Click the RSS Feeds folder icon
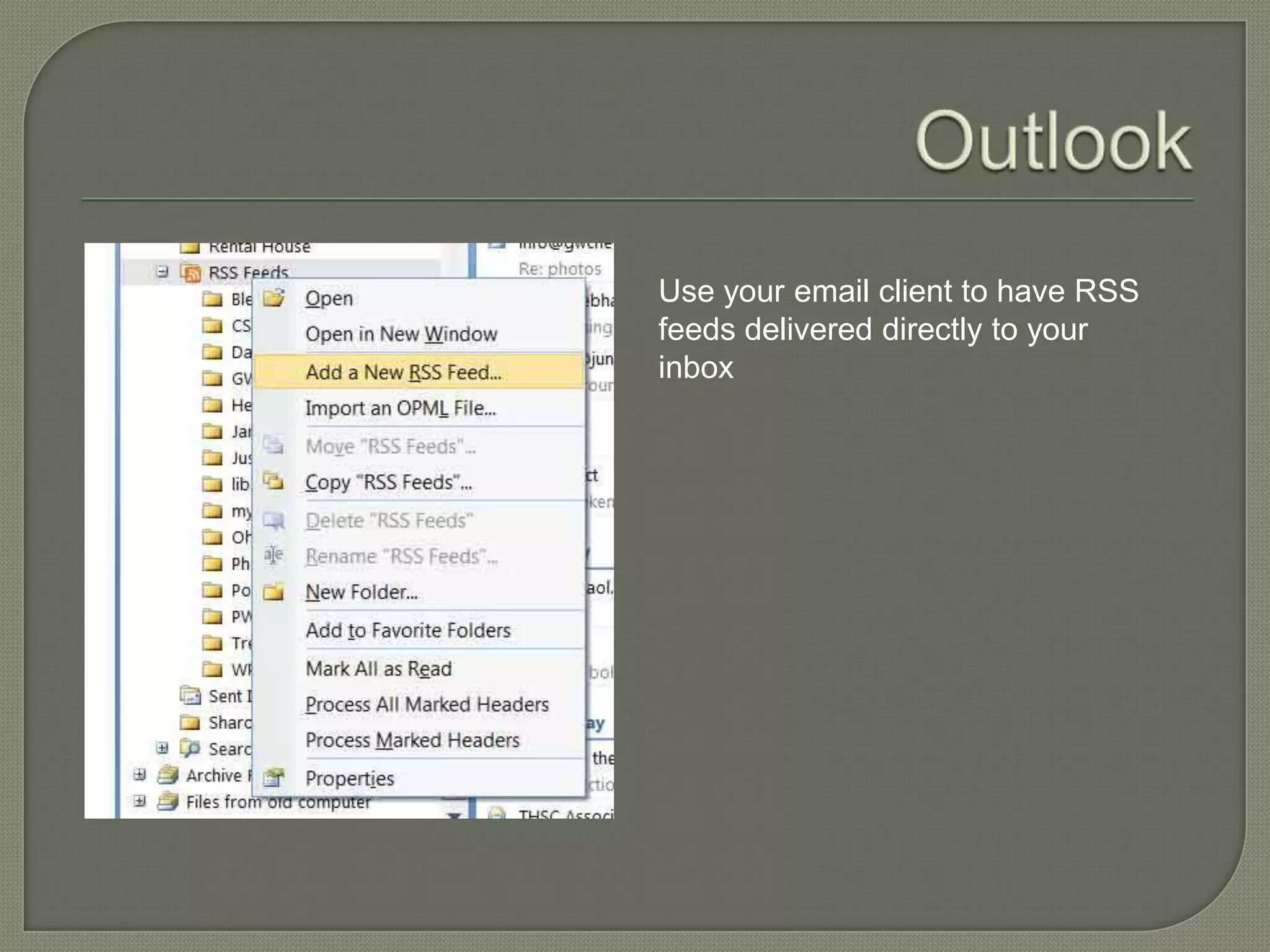1270x952 pixels. point(191,273)
